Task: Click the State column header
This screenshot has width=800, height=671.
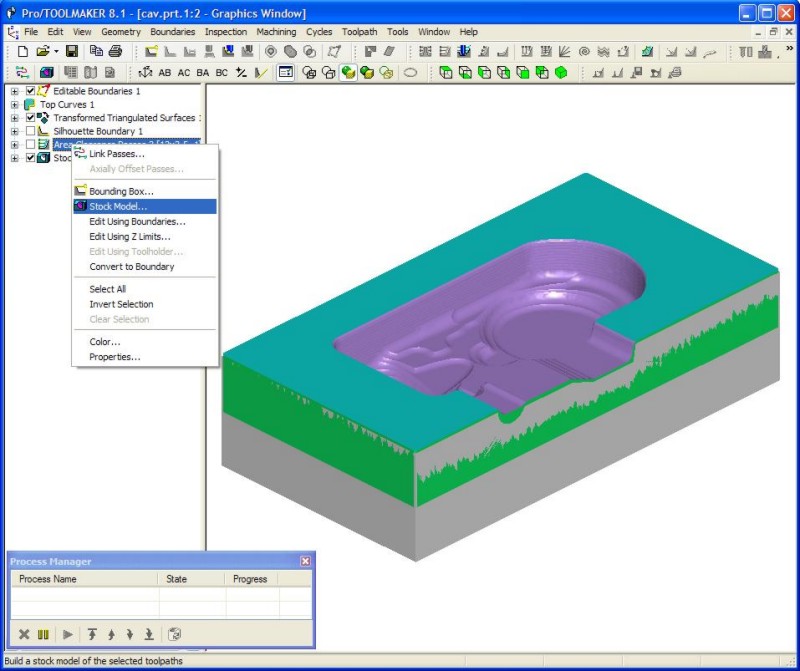Action: (x=191, y=579)
